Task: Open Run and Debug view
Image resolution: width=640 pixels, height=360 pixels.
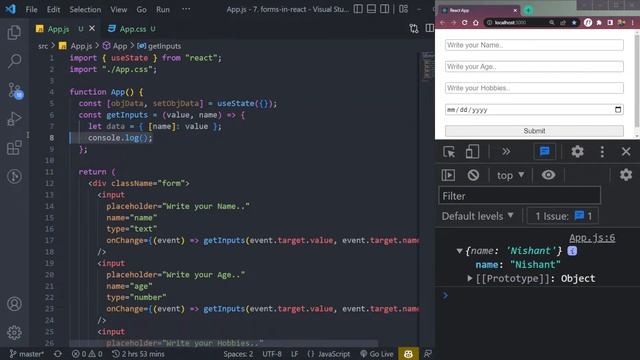Action: pos(14,119)
